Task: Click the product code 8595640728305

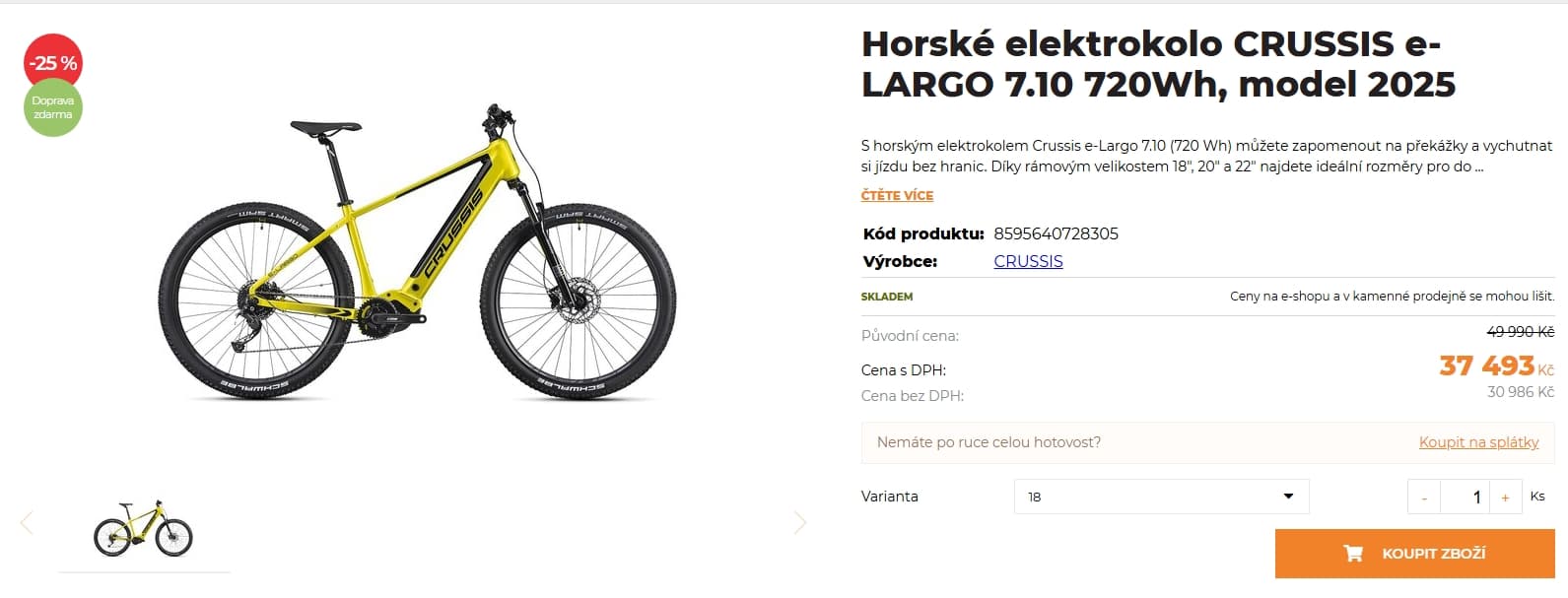Action: coord(1056,233)
